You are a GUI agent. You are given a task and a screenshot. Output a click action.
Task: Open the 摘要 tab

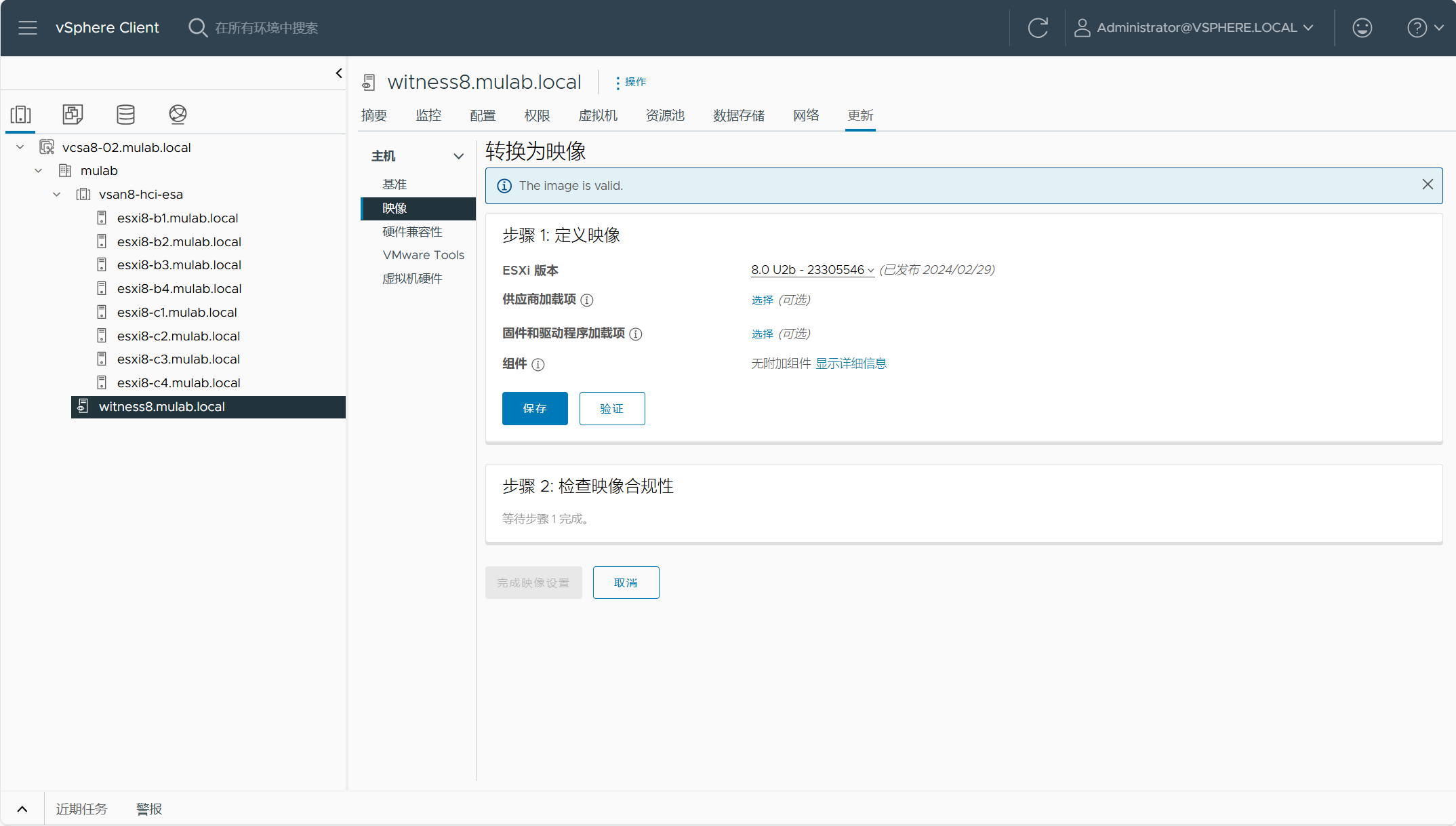[x=374, y=115]
